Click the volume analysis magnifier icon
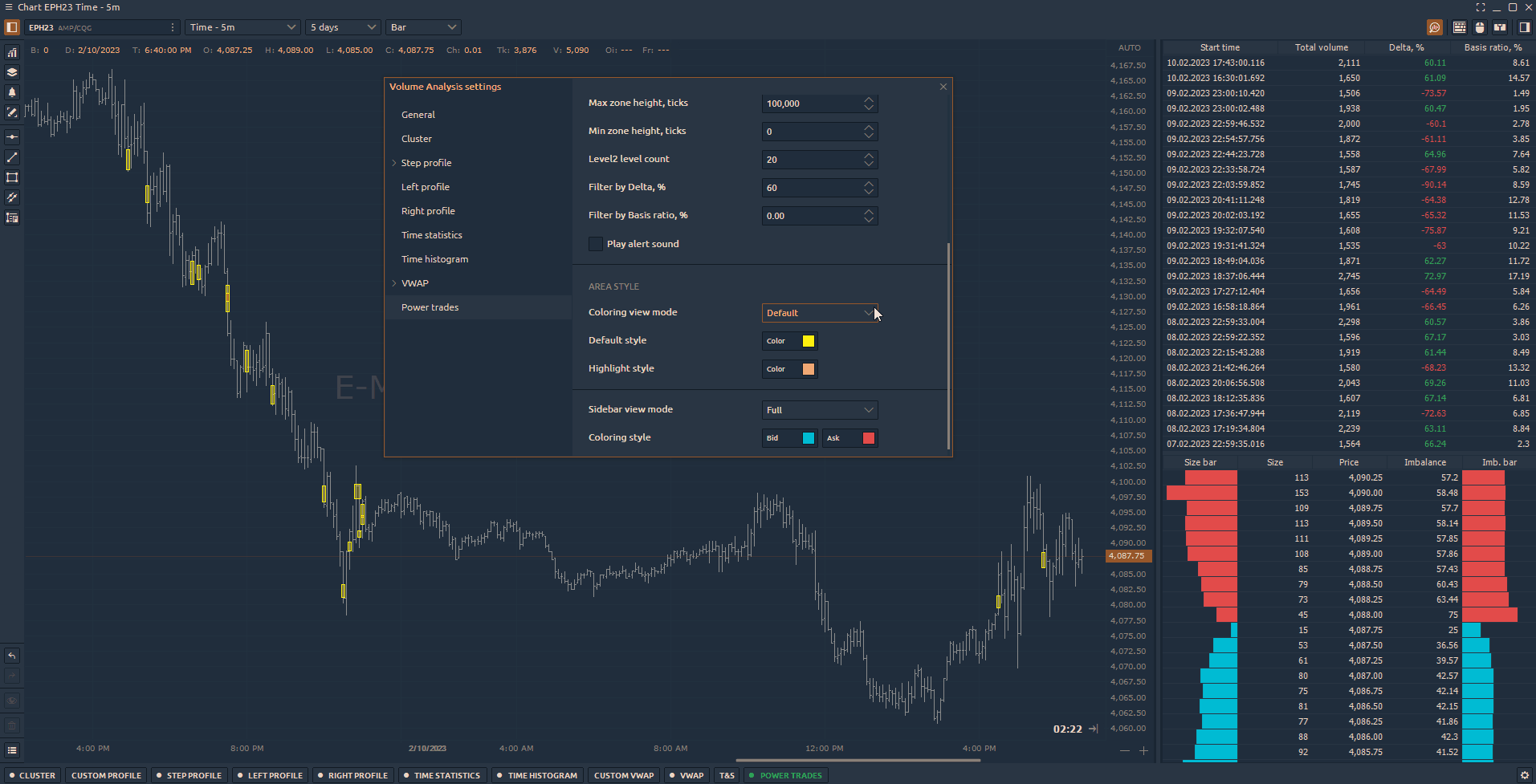Viewport: 1536px width, 784px height. [1435, 27]
